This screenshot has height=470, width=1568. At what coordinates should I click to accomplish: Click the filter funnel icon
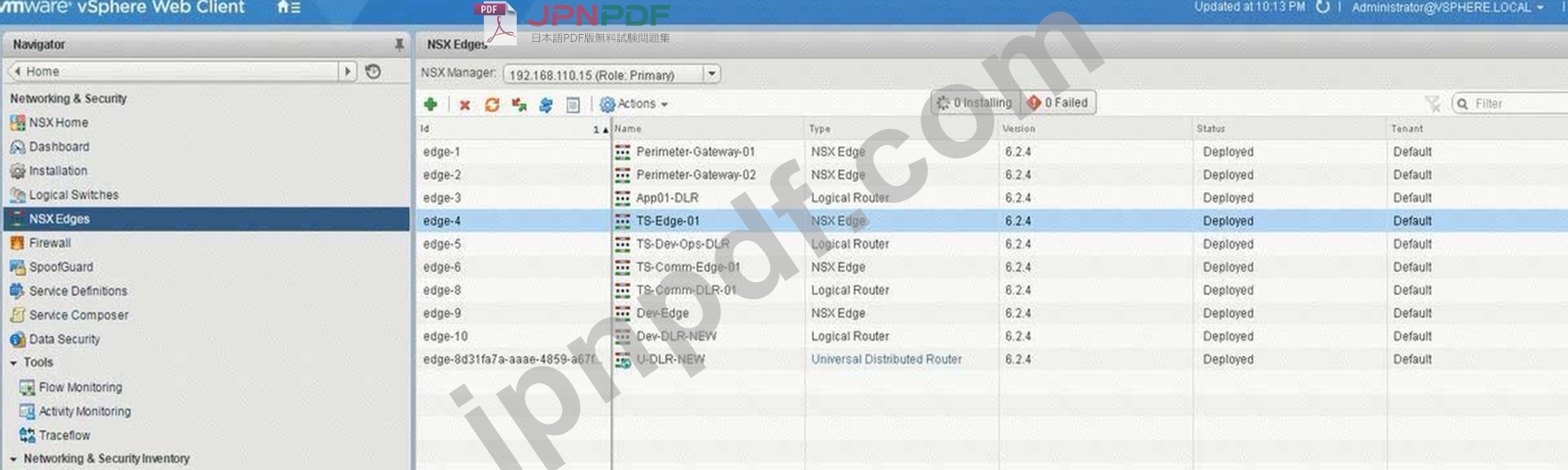pos(1432,104)
